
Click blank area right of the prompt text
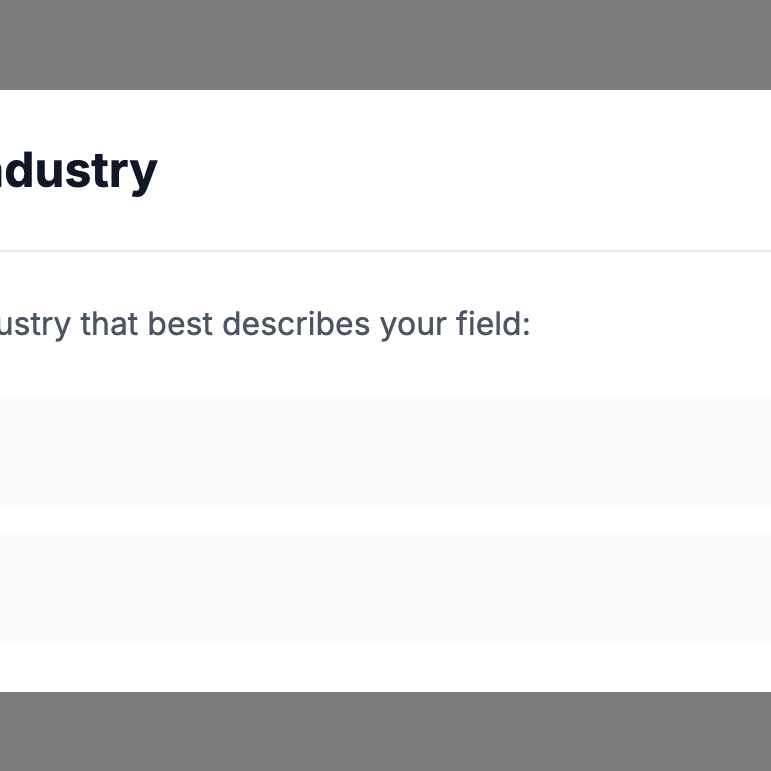pos(650,325)
